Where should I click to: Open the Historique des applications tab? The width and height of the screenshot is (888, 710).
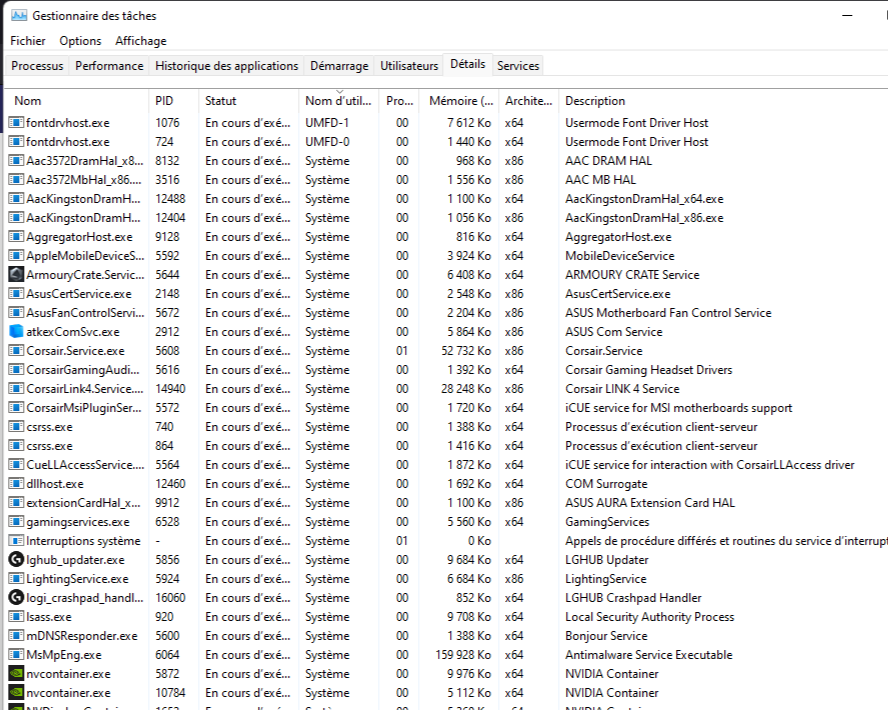[x=227, y=66]
